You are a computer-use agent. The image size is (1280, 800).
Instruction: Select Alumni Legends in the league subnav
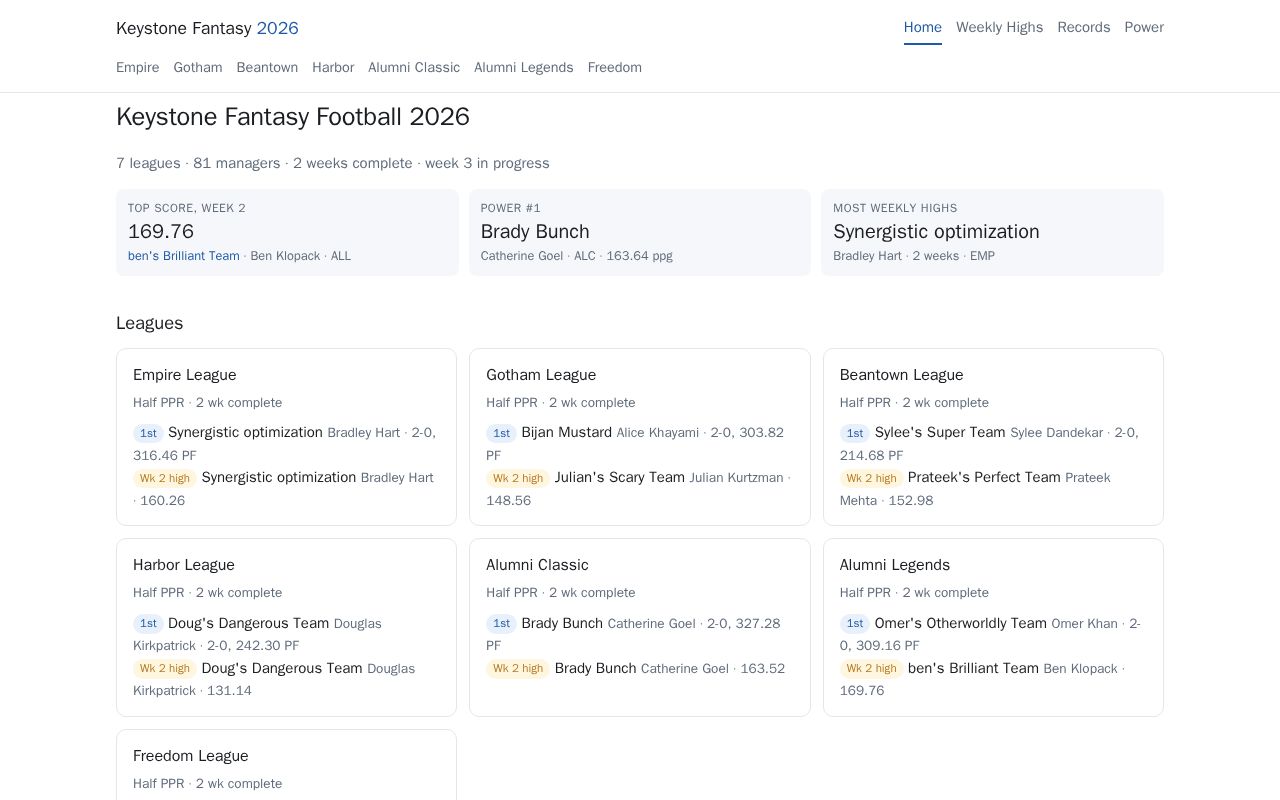(524, 67)
